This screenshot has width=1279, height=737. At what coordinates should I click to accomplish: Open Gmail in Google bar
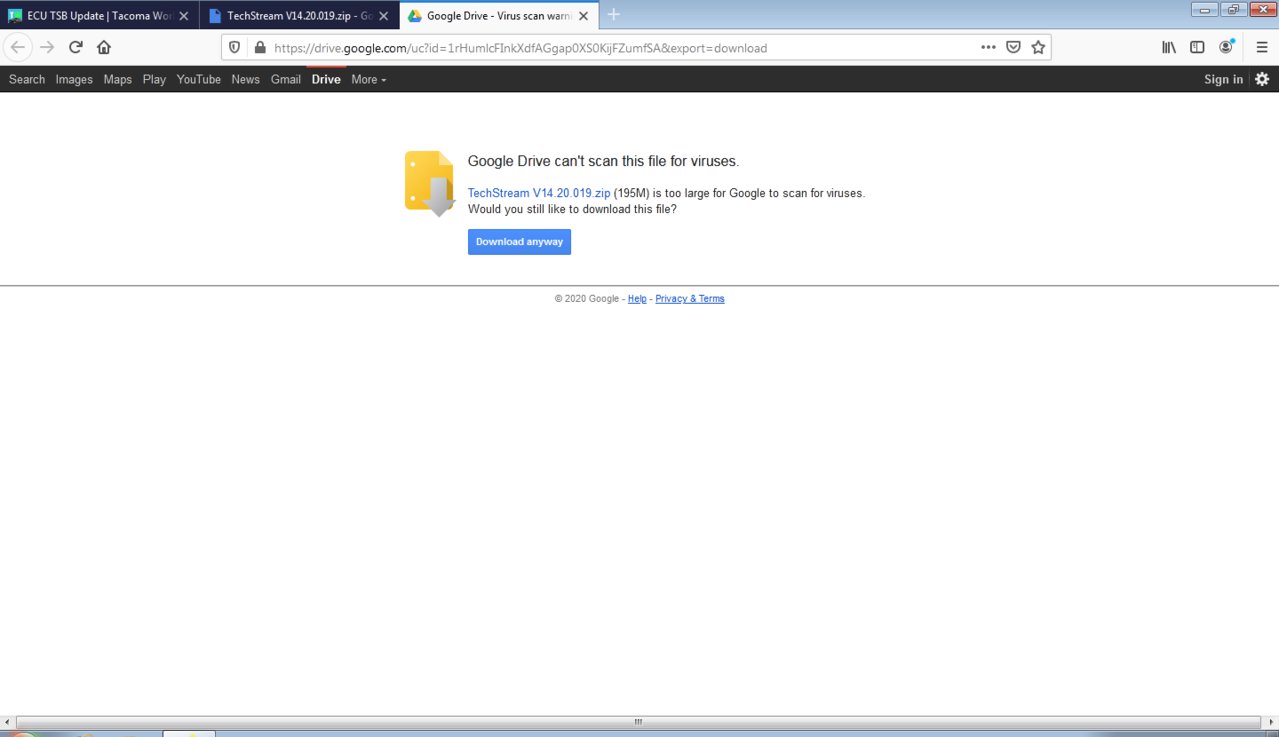[286, 79]
